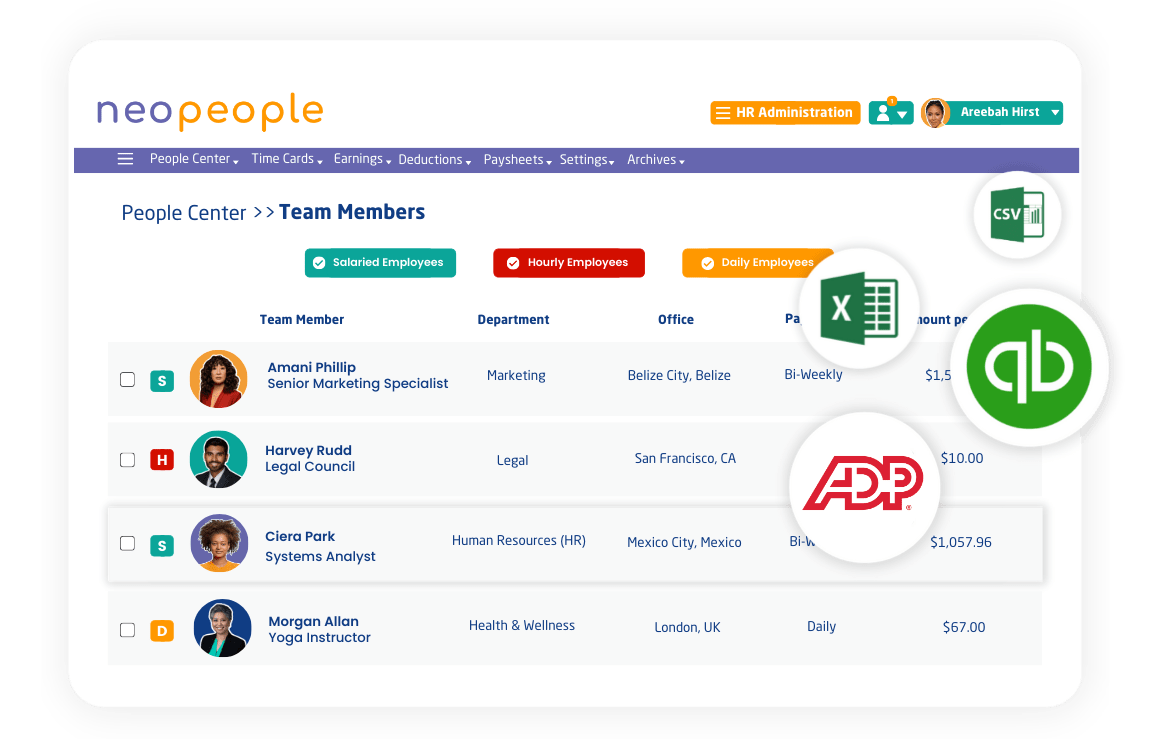Screen dimensions: 1151x739
Task: Click the orange D badge for Morgan Allan
Action: point(162,630)
